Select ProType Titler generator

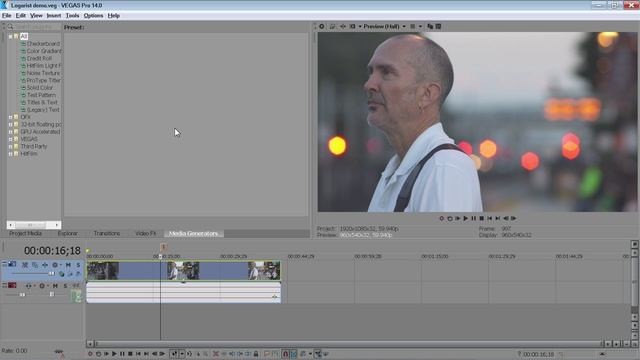43,80
